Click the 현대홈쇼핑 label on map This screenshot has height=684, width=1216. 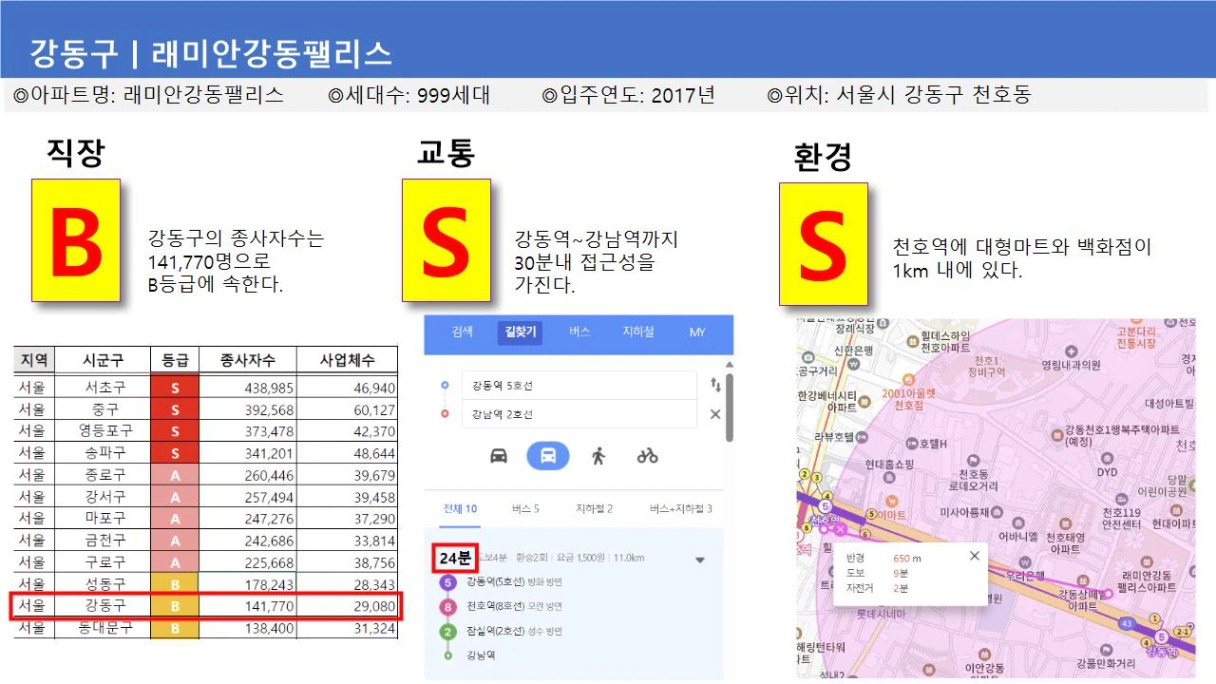point(890,465)
